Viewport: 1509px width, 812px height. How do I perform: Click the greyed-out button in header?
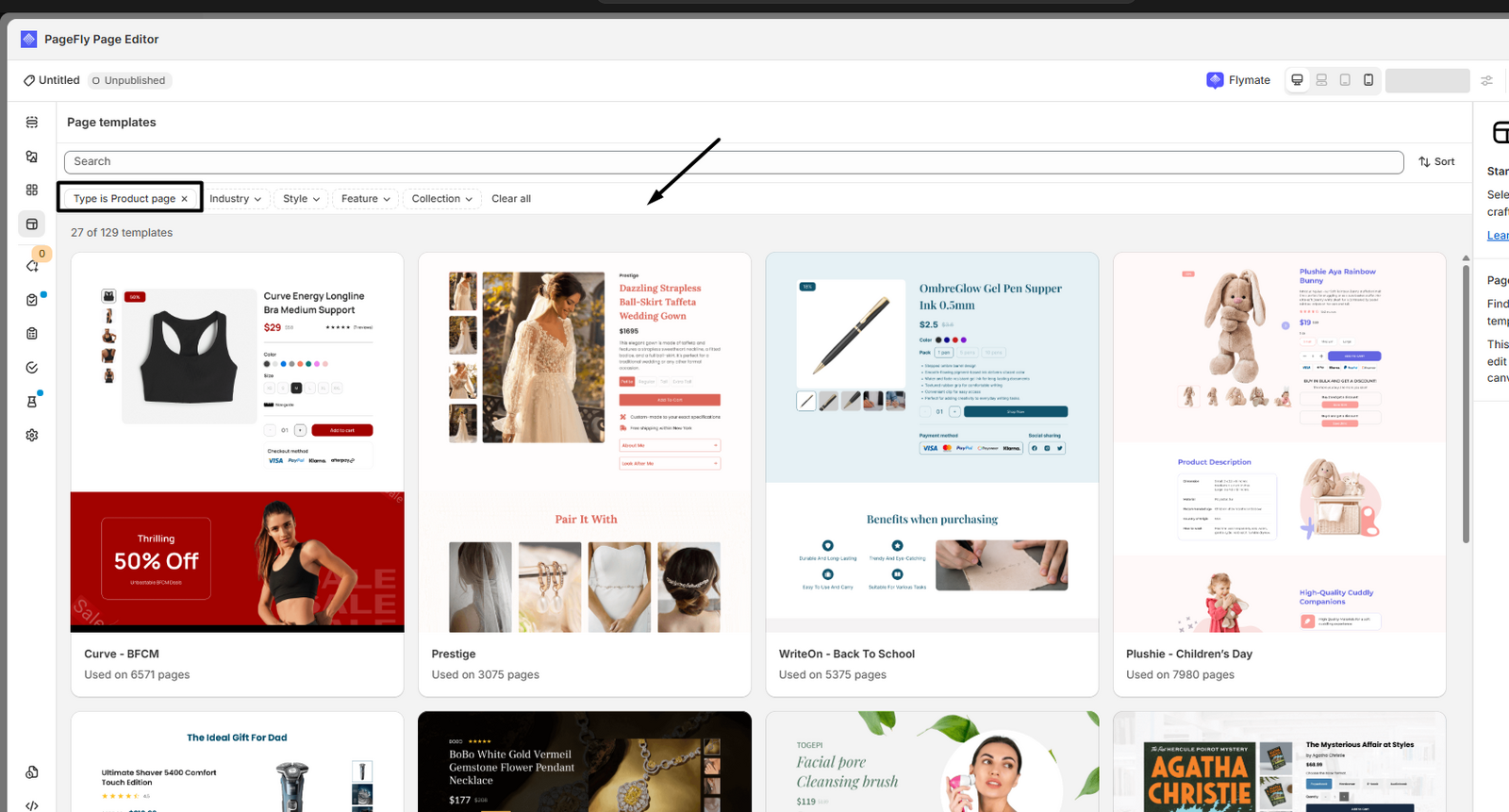pos(1427,80)
